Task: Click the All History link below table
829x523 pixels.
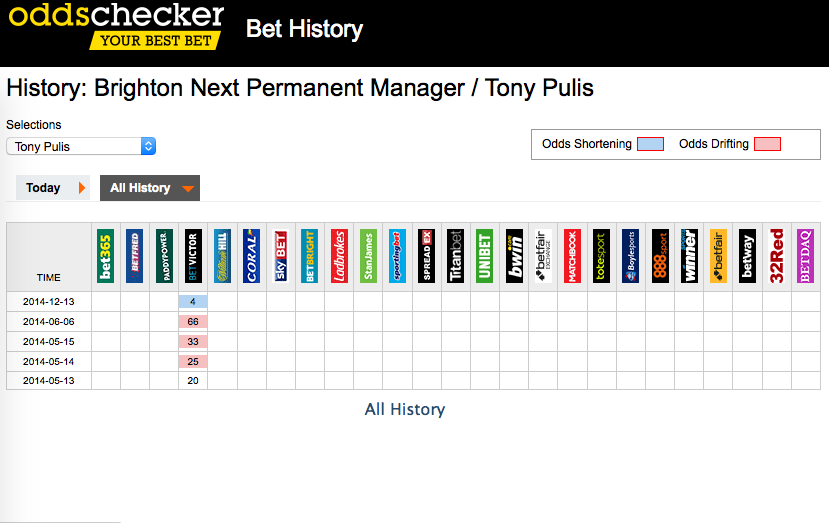Action: click(404, 409)
